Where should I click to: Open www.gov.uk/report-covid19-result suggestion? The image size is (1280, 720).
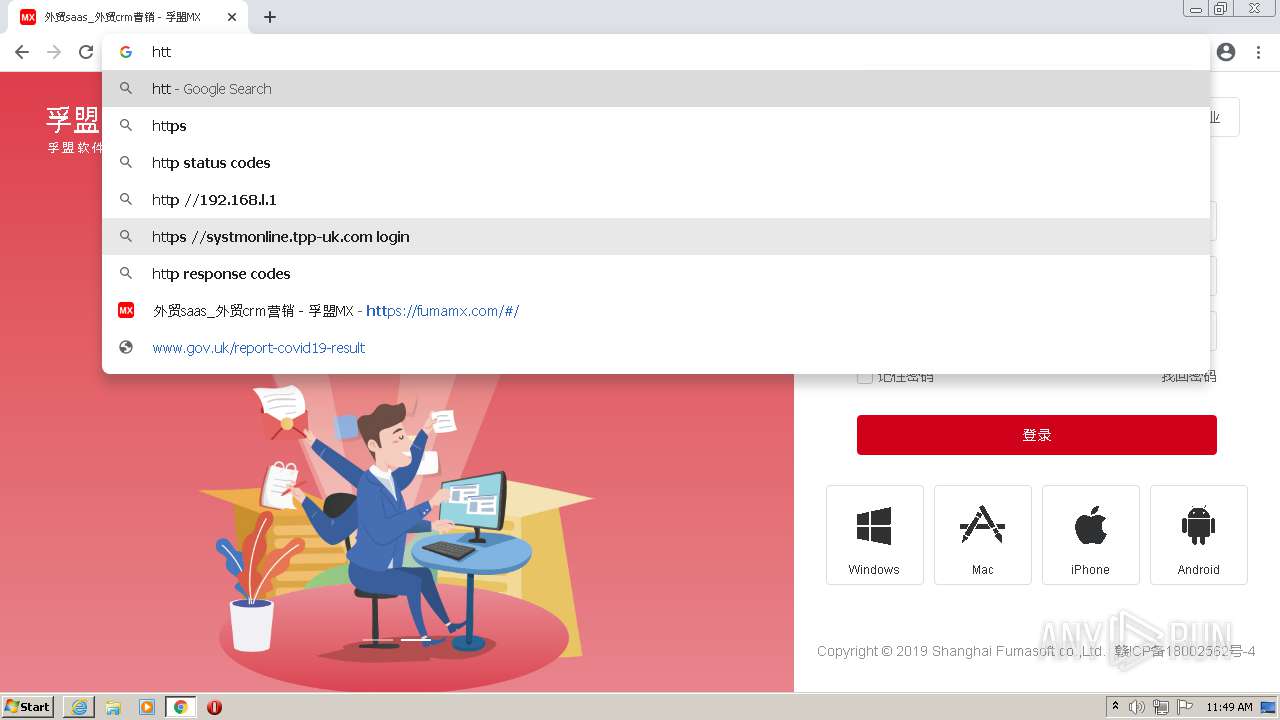coord(656,348)
